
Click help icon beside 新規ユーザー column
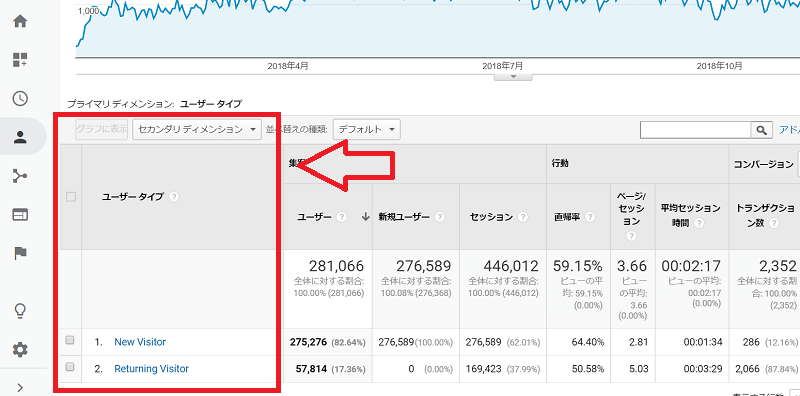tap(440, 217)
